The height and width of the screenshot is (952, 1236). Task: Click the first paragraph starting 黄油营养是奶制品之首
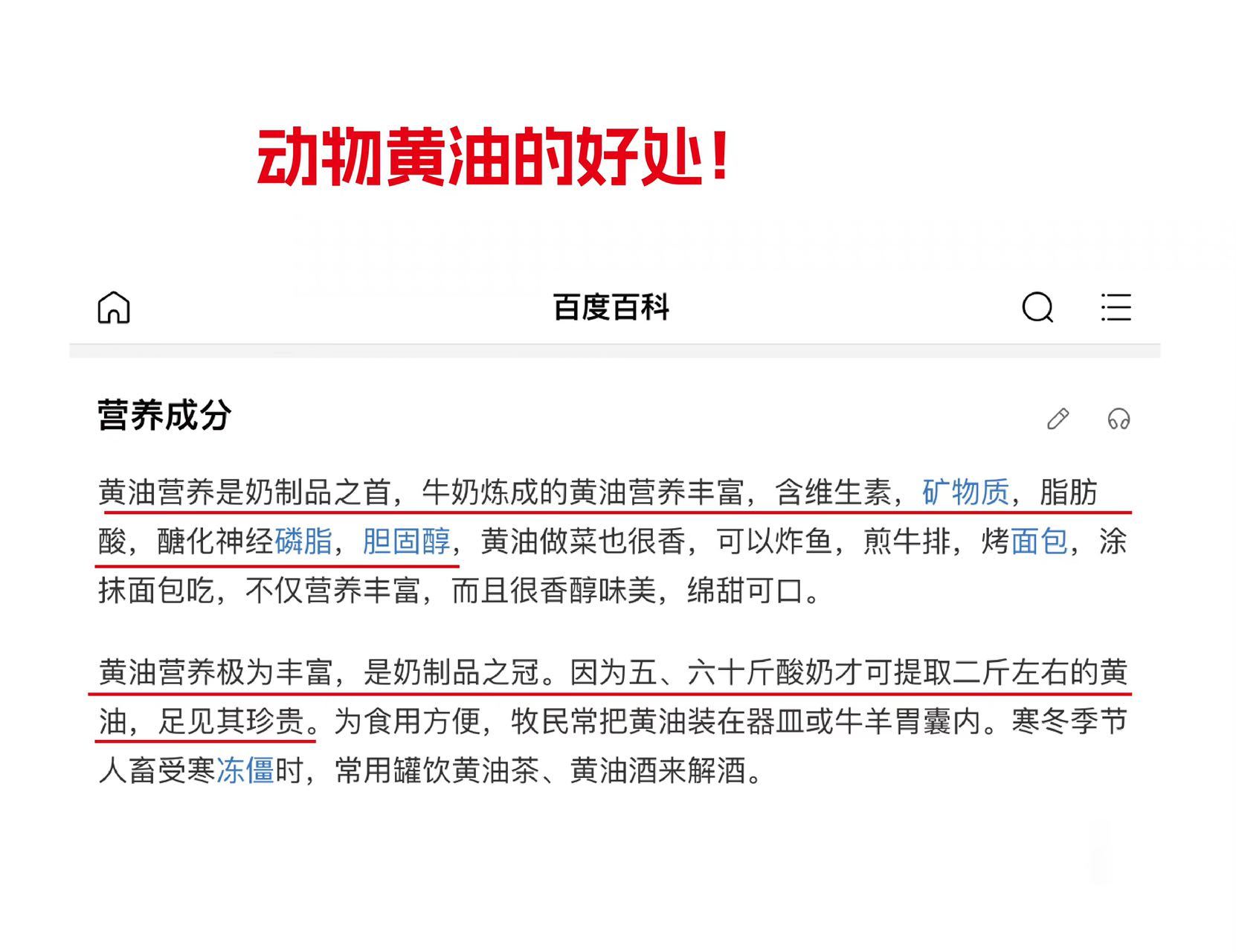[x=614, y=541]
